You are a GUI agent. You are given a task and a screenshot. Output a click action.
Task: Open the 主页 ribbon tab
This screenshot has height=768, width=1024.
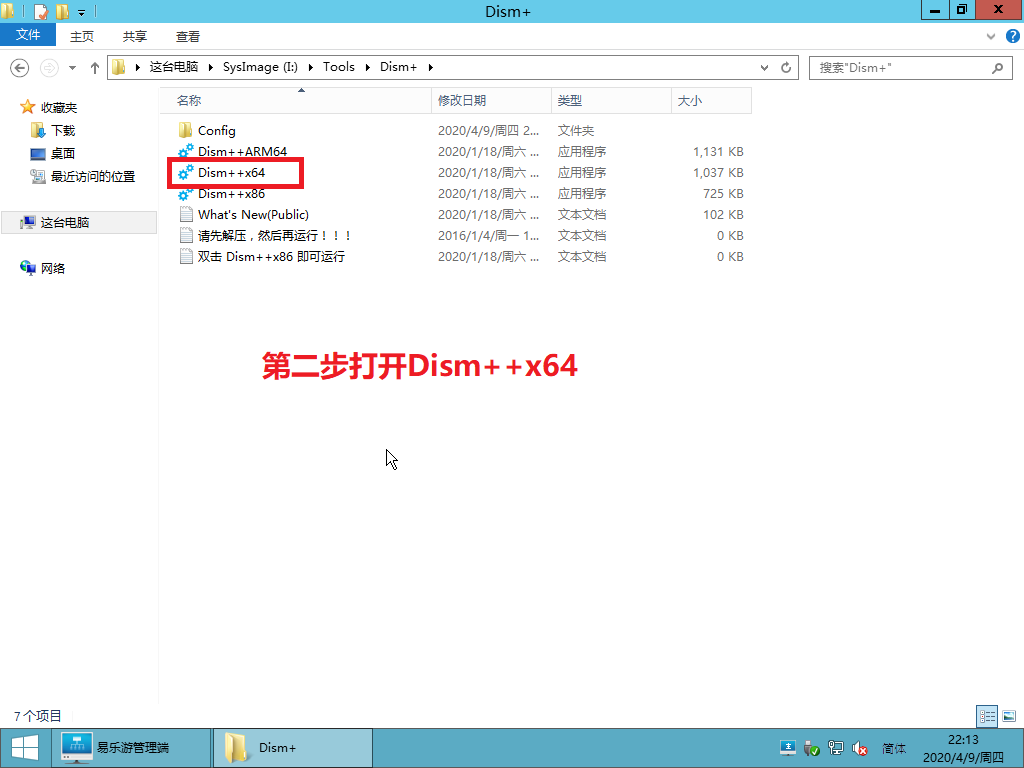[x=82, y=37]
